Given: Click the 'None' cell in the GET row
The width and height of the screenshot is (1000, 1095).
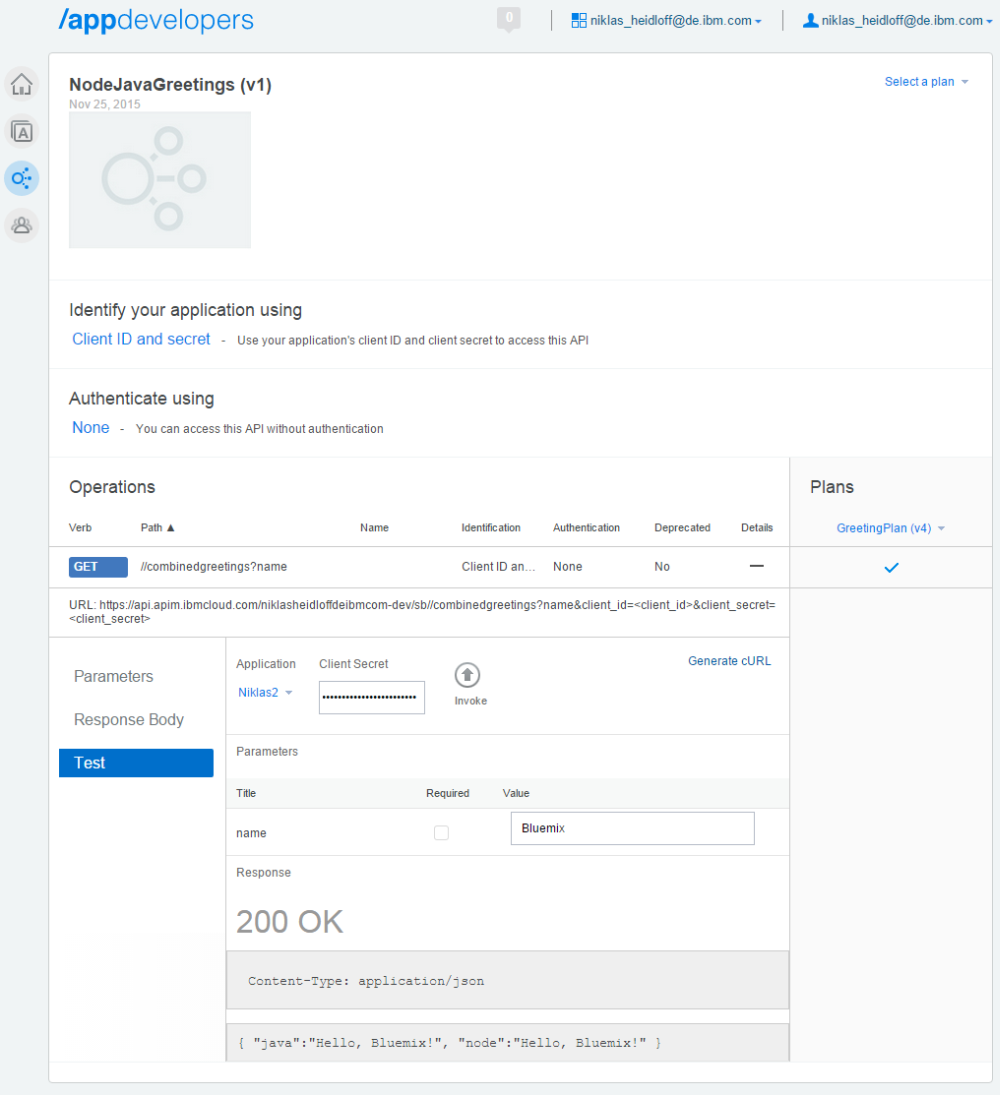Looking at the screenshot, I should coord(568,566).
